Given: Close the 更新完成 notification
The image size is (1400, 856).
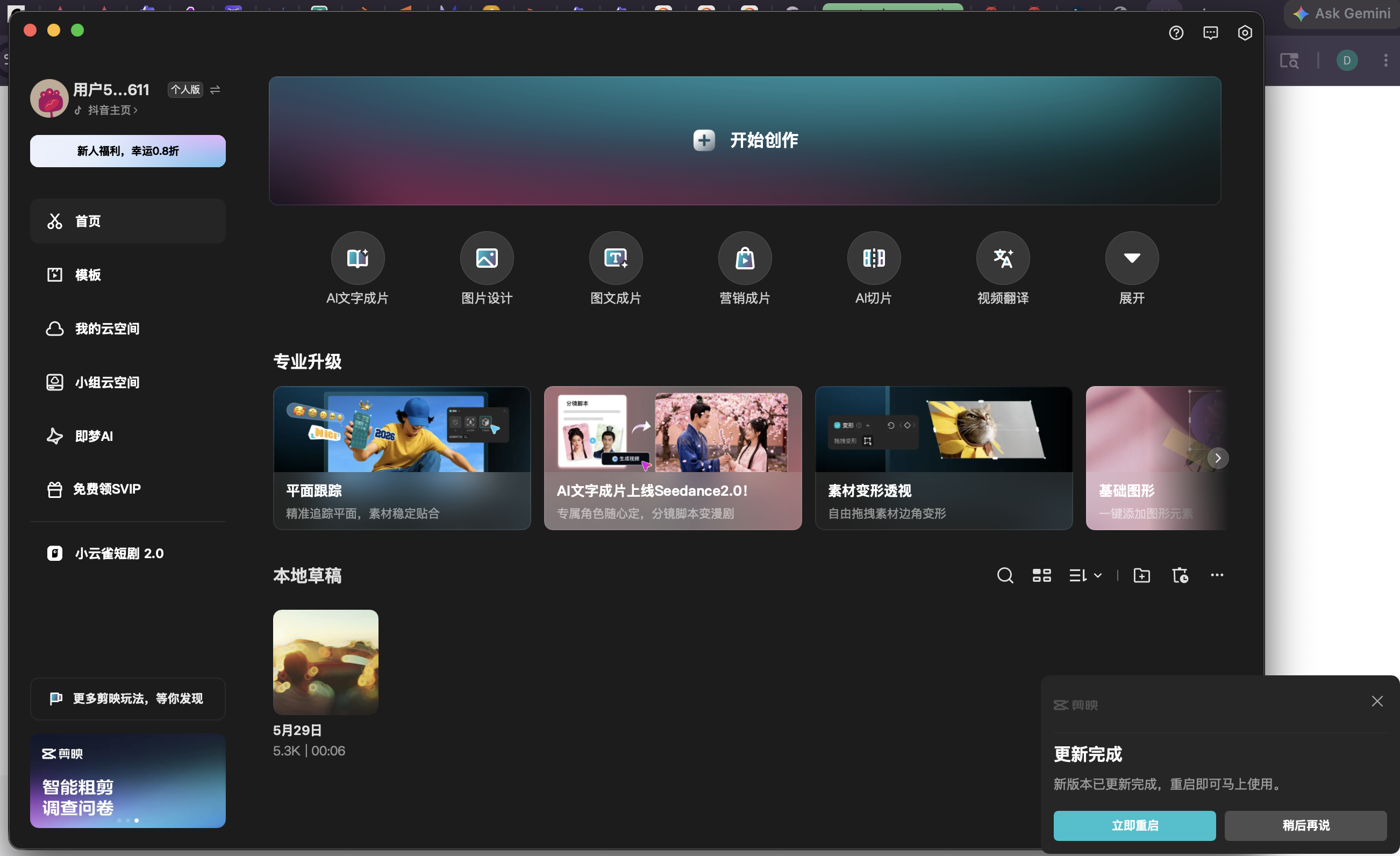Looking at the screenshot, I should click(x=1377, y=701).
